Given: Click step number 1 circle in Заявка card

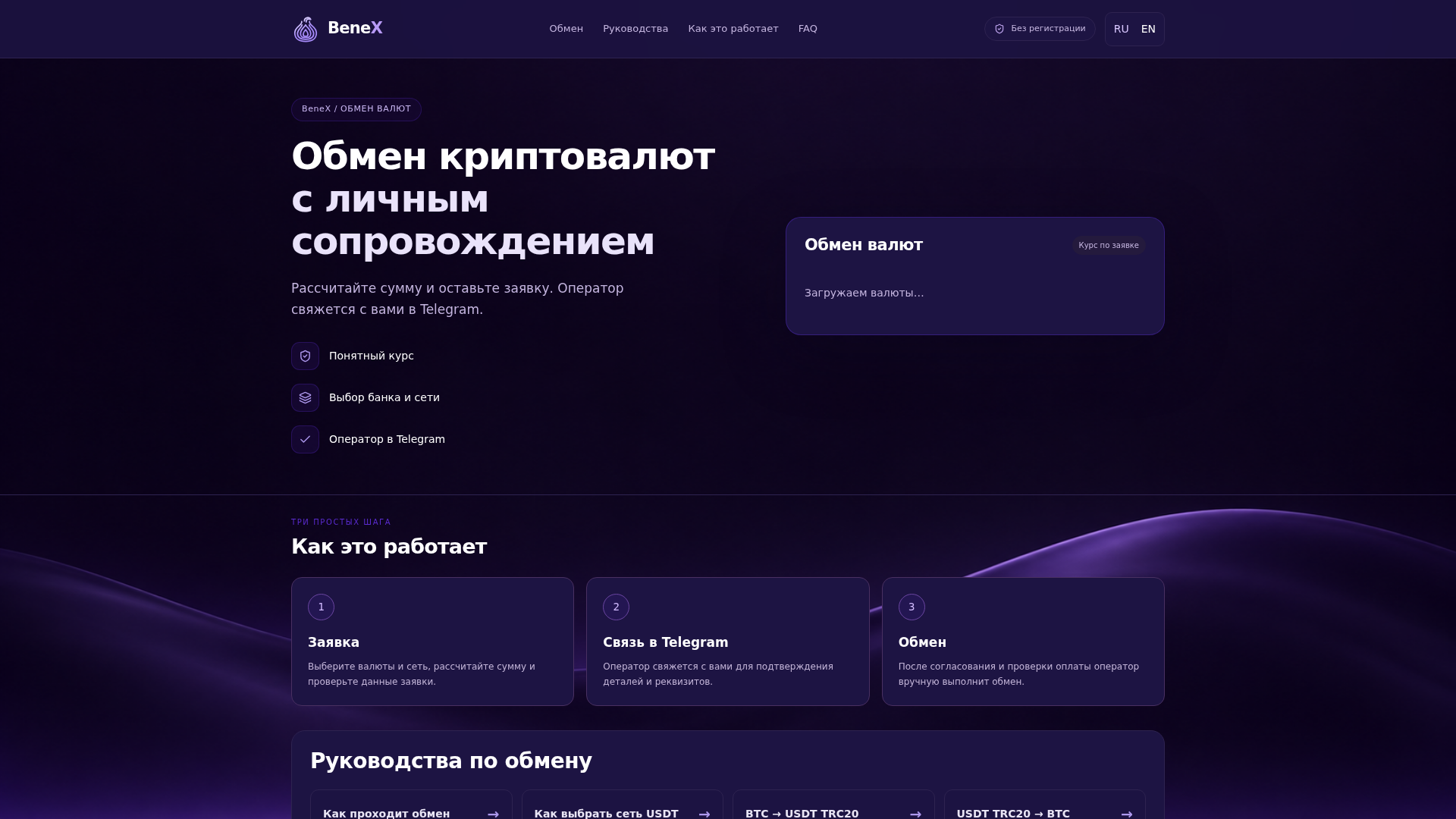Looking at the screenshot, I should point(321,607).
